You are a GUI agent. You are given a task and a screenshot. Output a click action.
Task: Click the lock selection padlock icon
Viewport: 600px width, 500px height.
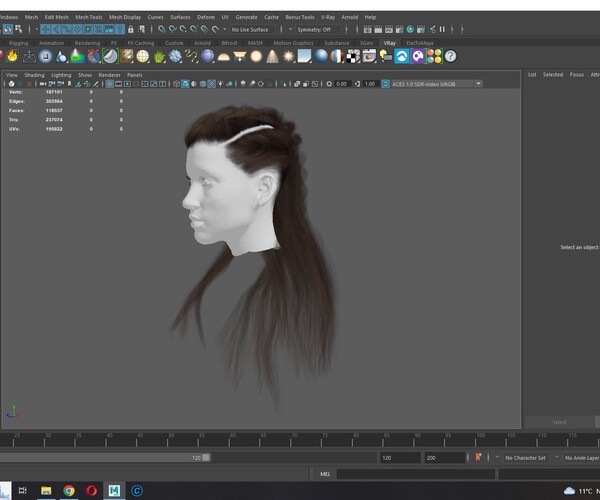131,29
